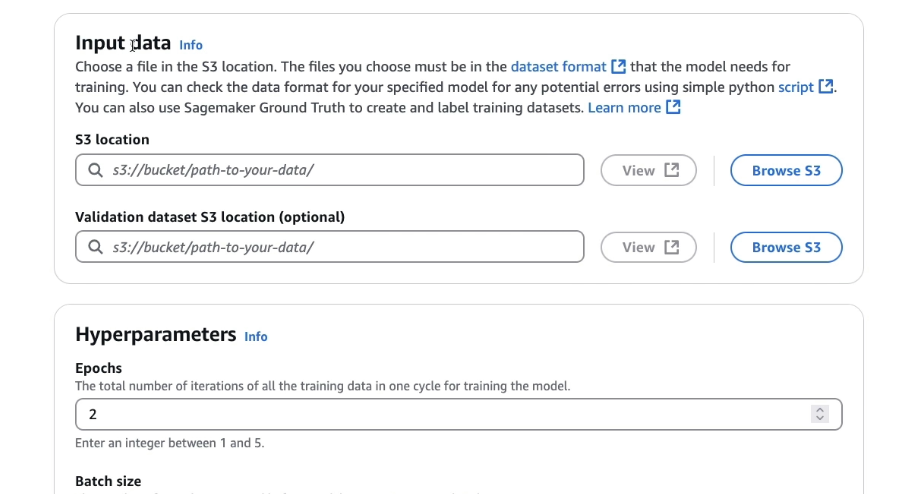Click search icon in validation dataset field
Viewport: 924px width, 494px height.
point(95,247)
